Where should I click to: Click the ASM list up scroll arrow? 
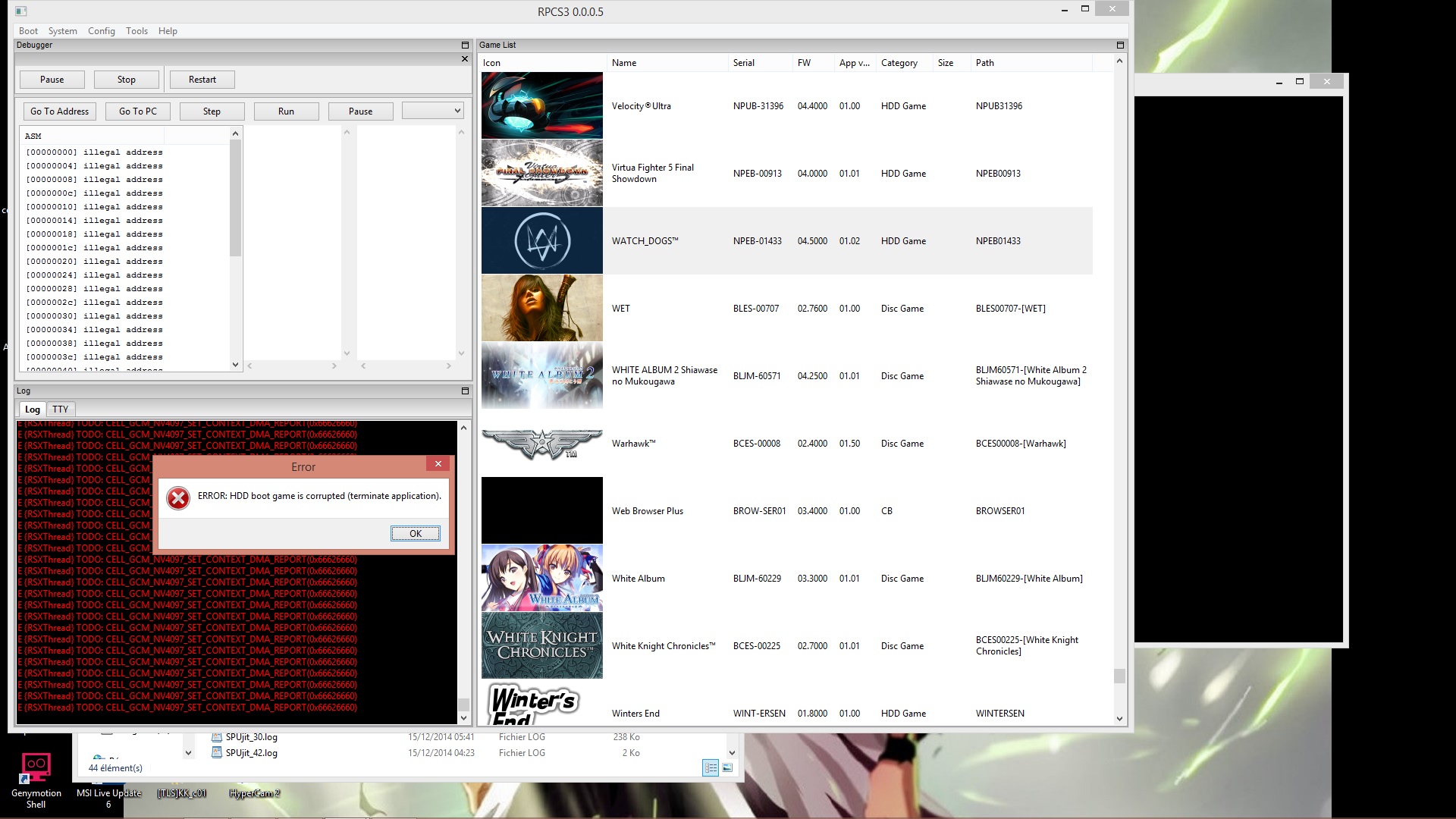tap(235, 133)
